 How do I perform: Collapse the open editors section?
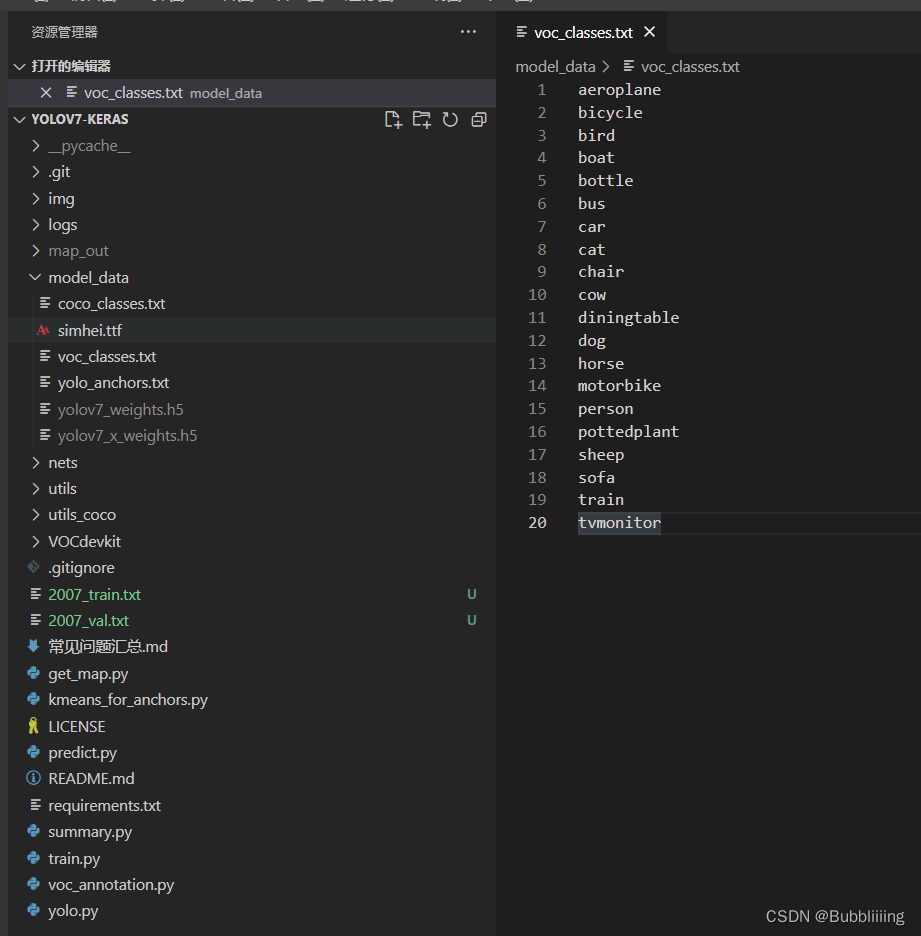pyautogui.click(x=20, y=66)
